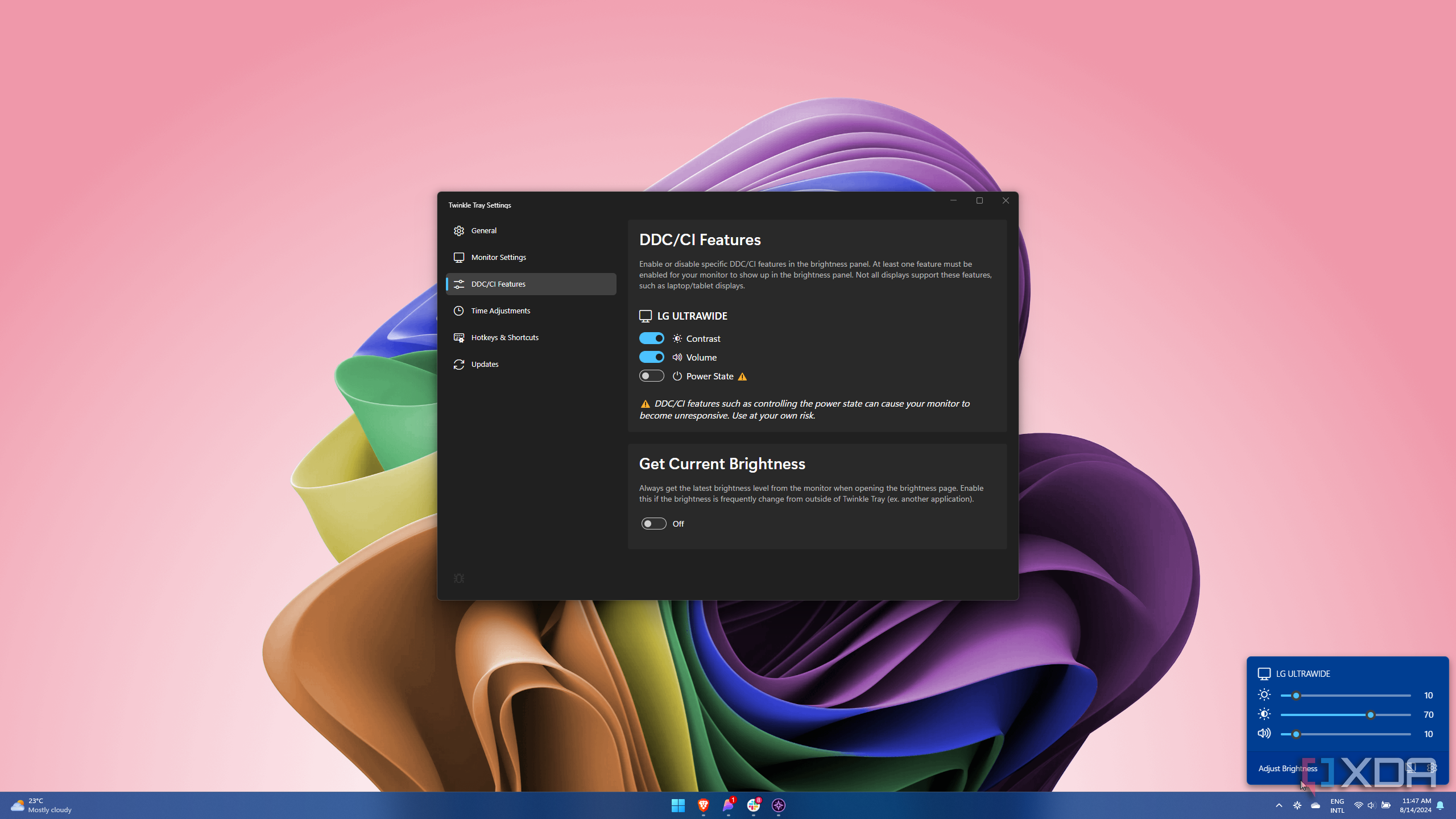Open the taskbar app left of Slack
Screen dimensions: 1456x819
[729, 805]
